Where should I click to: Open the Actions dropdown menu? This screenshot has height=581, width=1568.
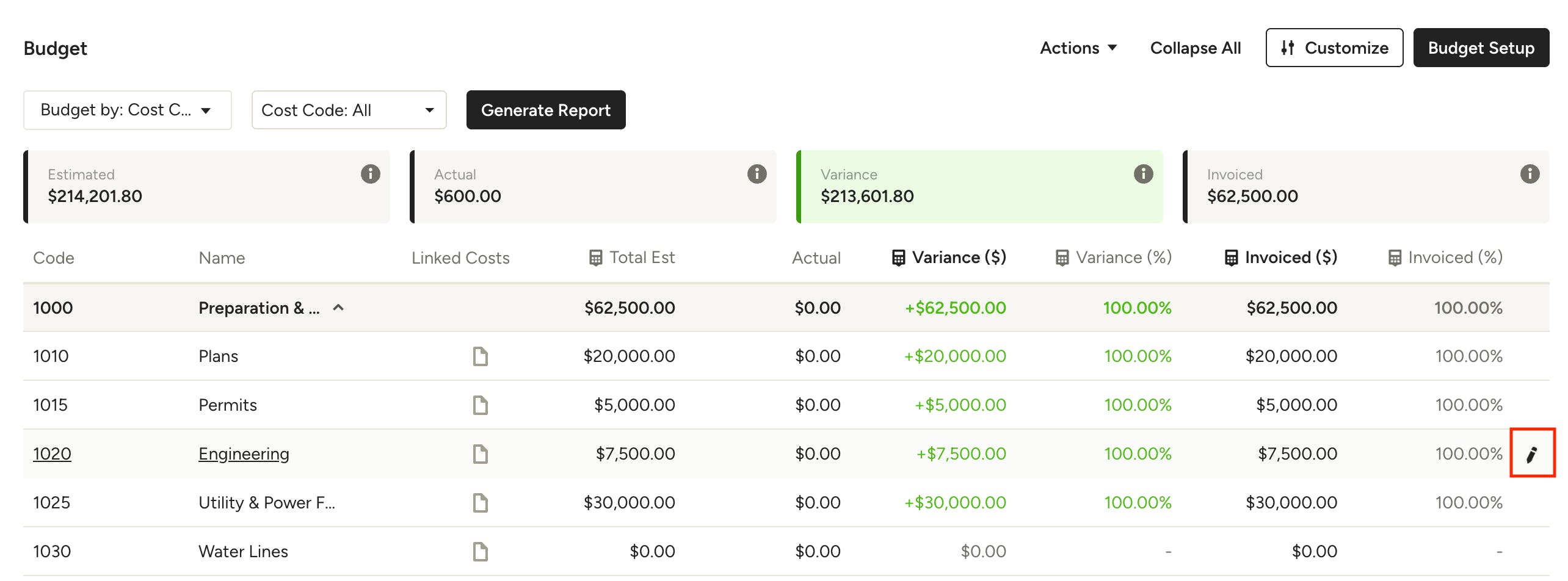pyautogui.click(x=1078, y=48)
